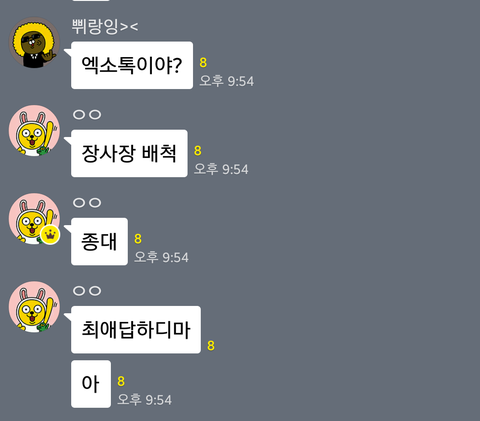The height and width of the screenshot is (421, 480).
Task: Tap the ㅇㅇ name above 장사장 배척
Action: point(87,115)
